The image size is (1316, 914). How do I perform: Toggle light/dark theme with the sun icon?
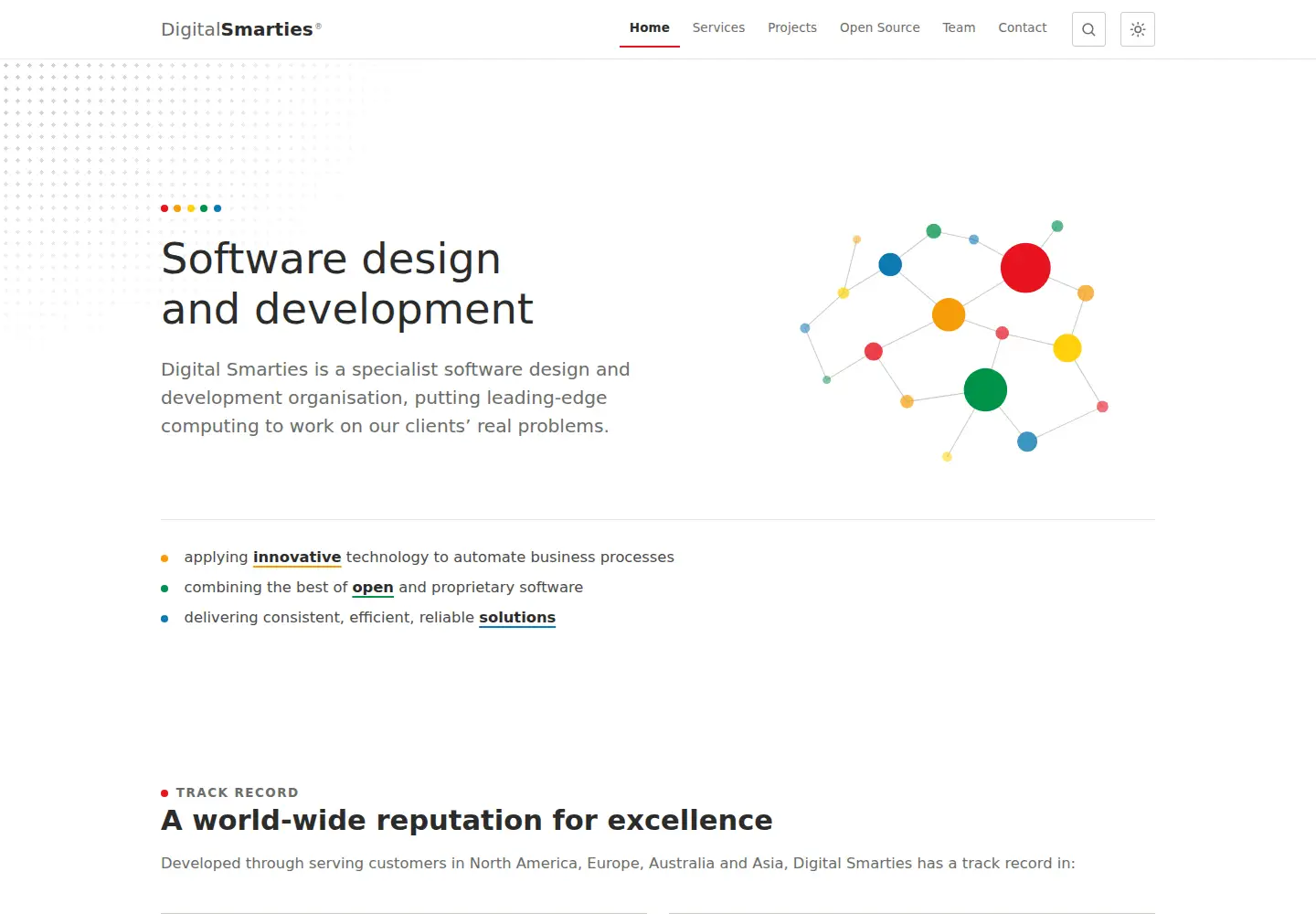click(x=1138, y=29)
